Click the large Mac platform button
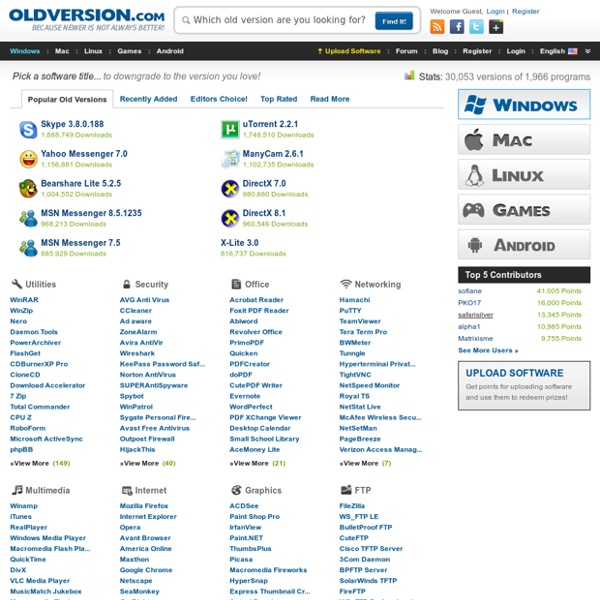The height and width of the screenshot is (600, 600). point(524,140)
